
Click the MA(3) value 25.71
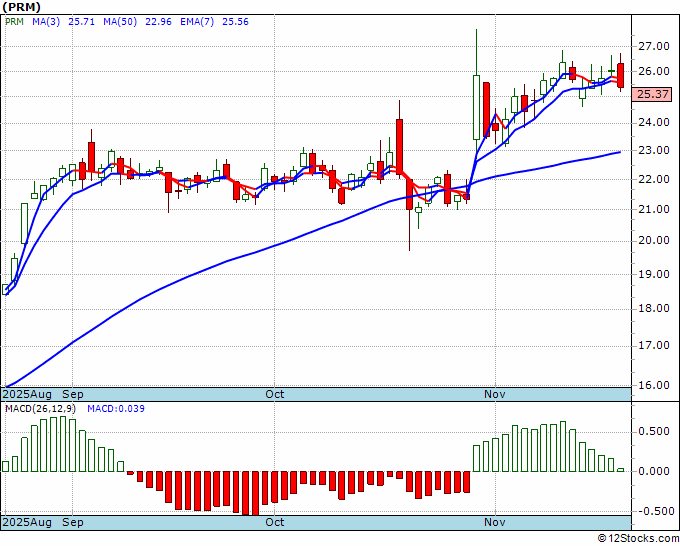82,22
